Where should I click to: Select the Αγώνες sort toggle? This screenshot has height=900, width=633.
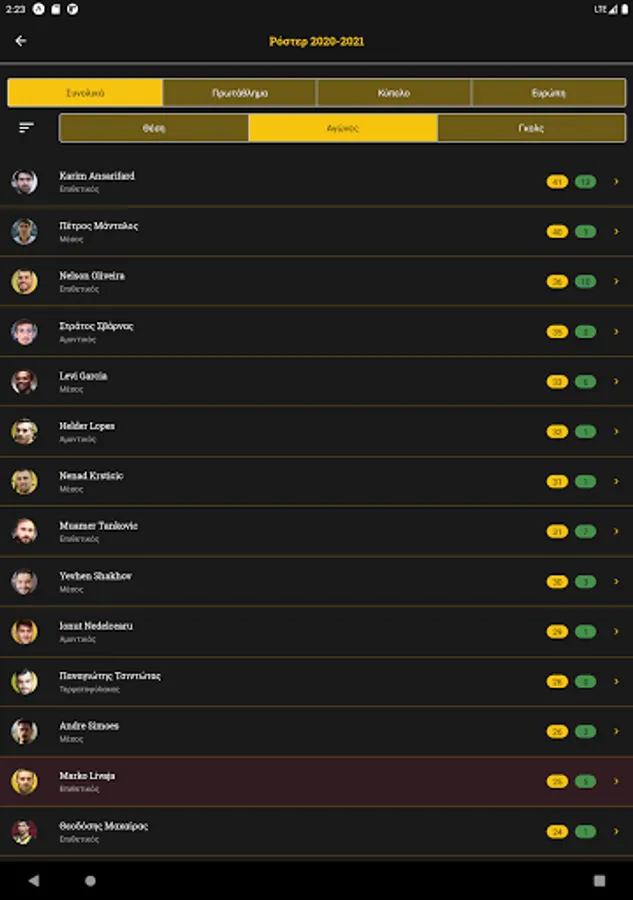[x=343, y=127]
